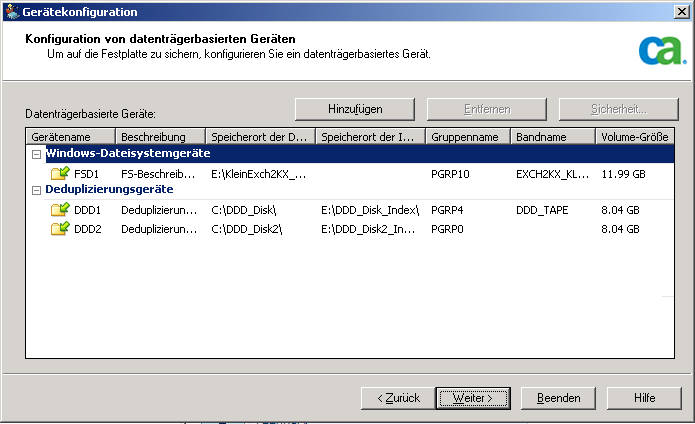Viewport: 695px width, 424px height.
Task: Click the FSD1 device folder icon
Action: (59, 173)
